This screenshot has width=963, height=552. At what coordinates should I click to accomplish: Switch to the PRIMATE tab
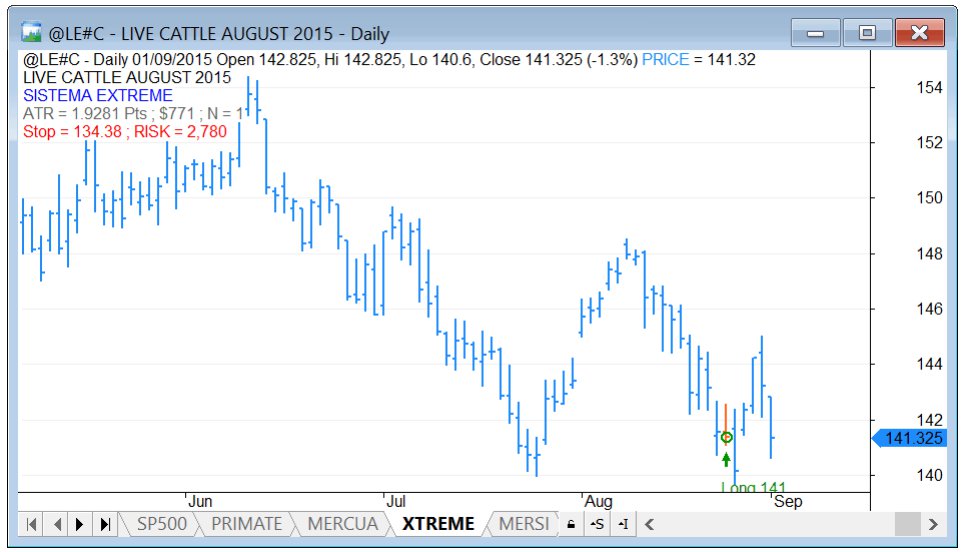tap(246, 524)
